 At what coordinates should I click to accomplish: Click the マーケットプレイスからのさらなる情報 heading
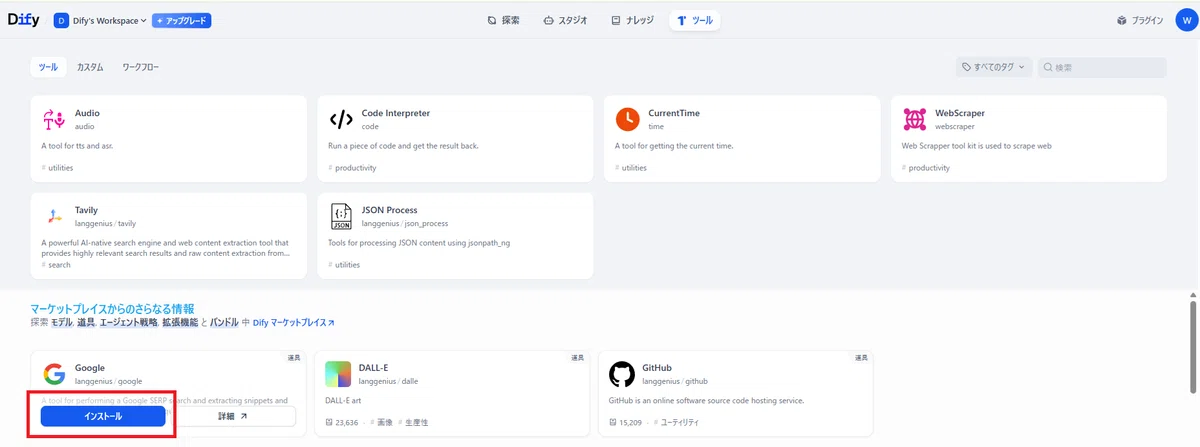tap(112, 309)
